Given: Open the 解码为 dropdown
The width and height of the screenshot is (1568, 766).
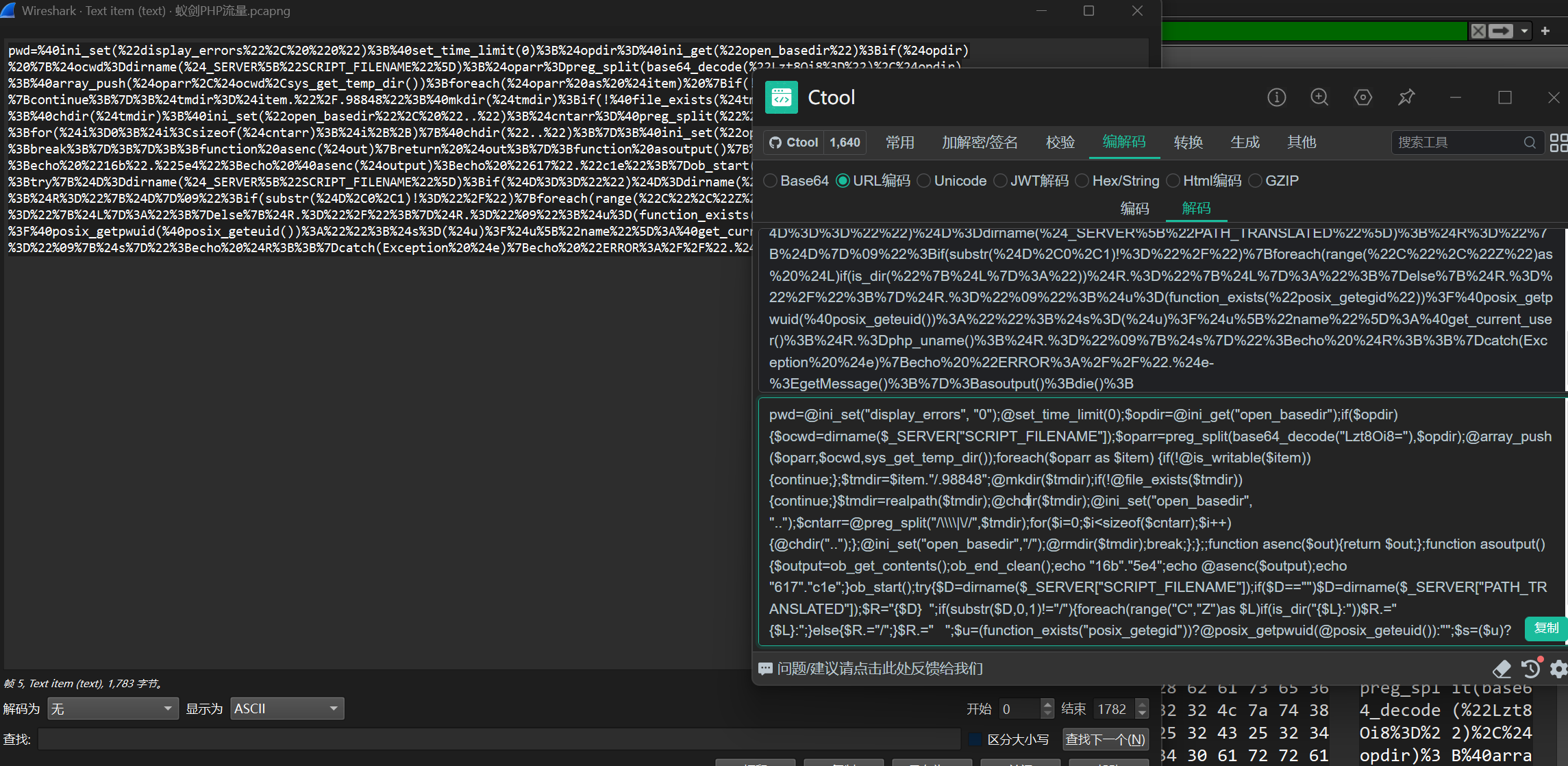Looking at the screenshot, I should pyautogui.click(x=112, y=708).
